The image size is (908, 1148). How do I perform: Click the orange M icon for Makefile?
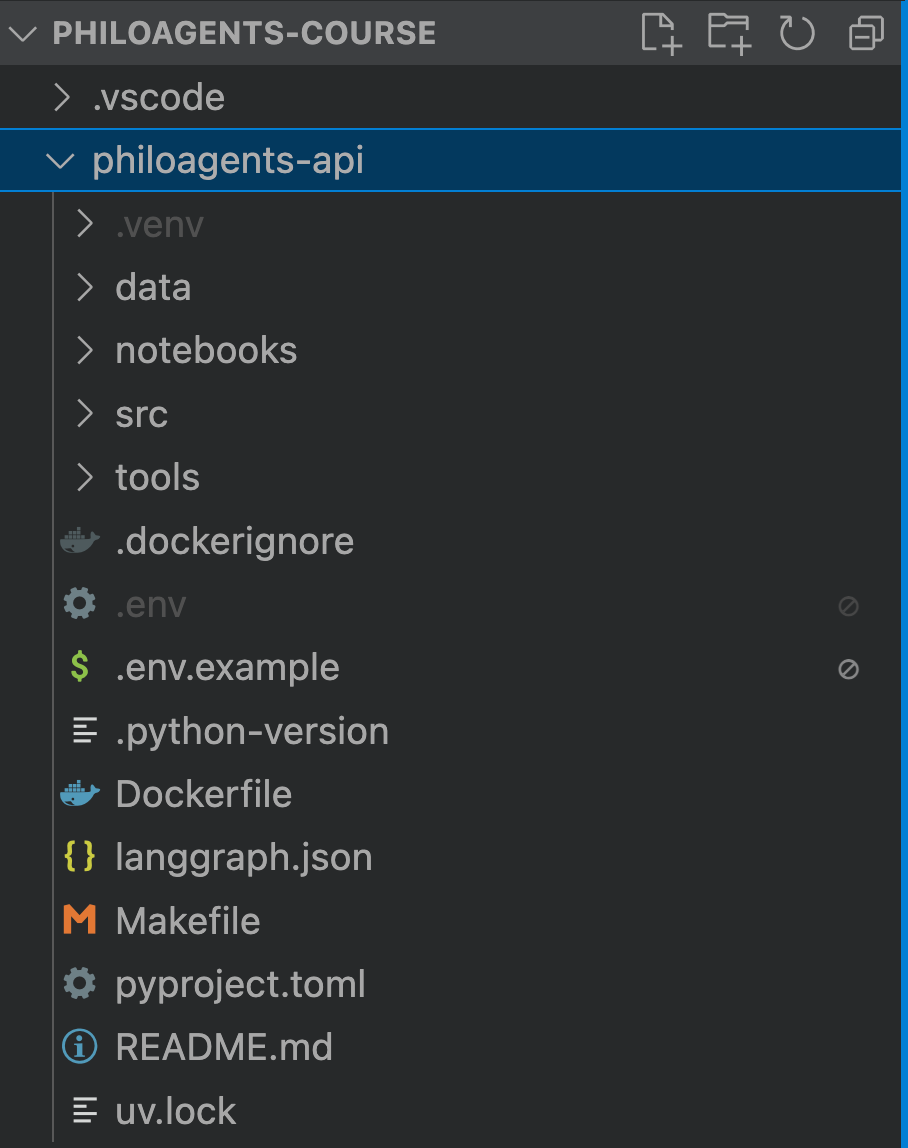(80, 921)
